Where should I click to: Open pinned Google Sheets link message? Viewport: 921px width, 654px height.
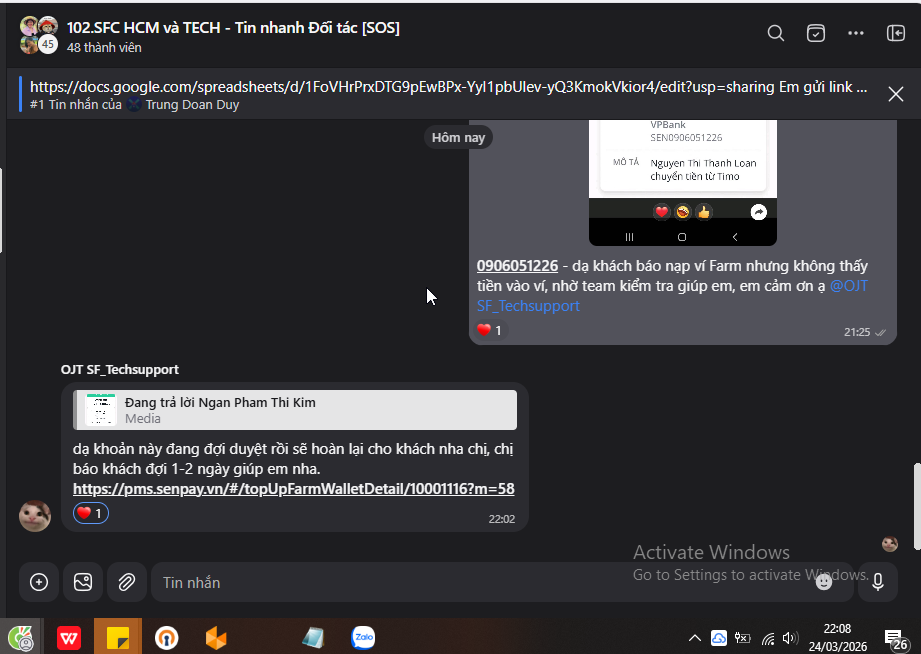(x=448, y=88)
